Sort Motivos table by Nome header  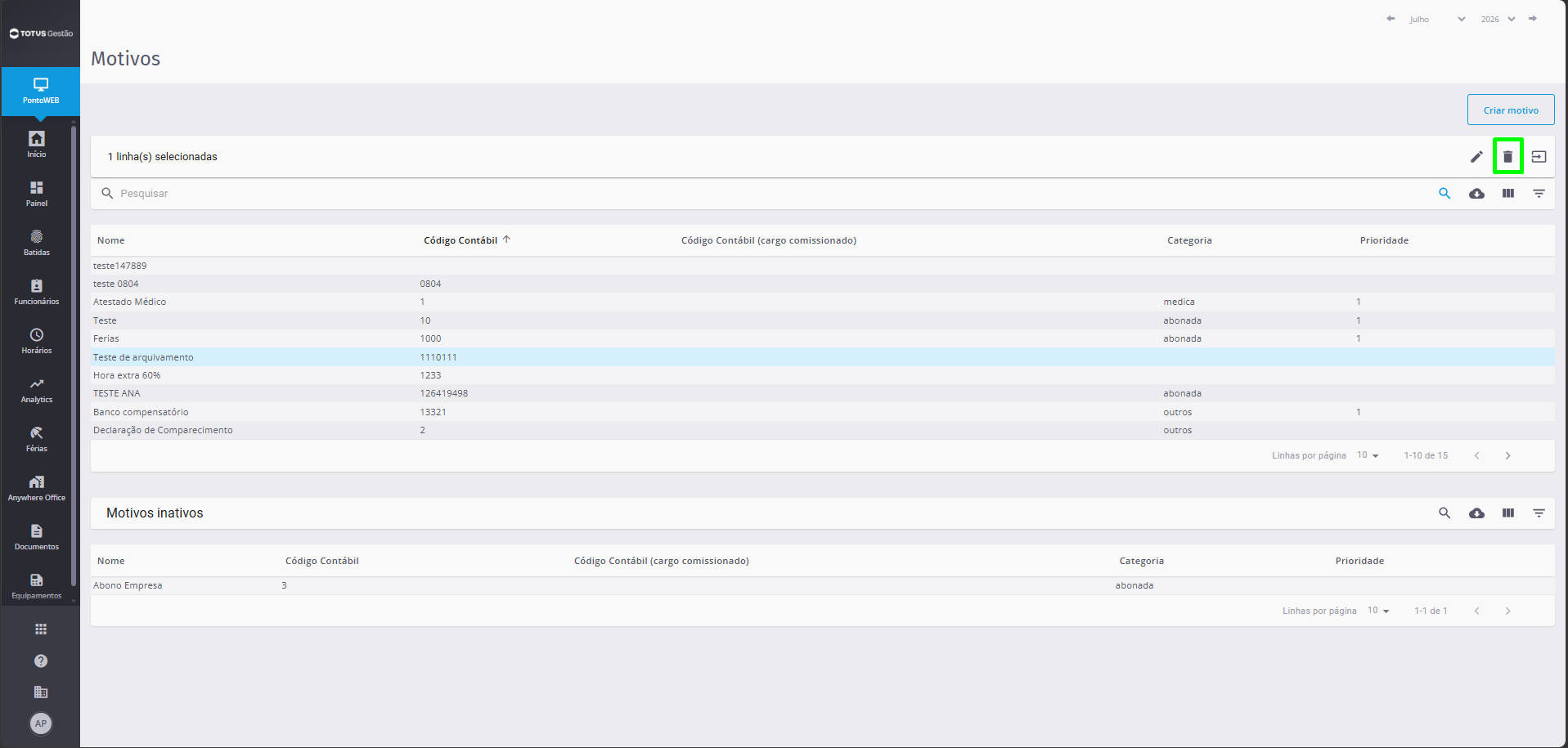coord(111,240)
